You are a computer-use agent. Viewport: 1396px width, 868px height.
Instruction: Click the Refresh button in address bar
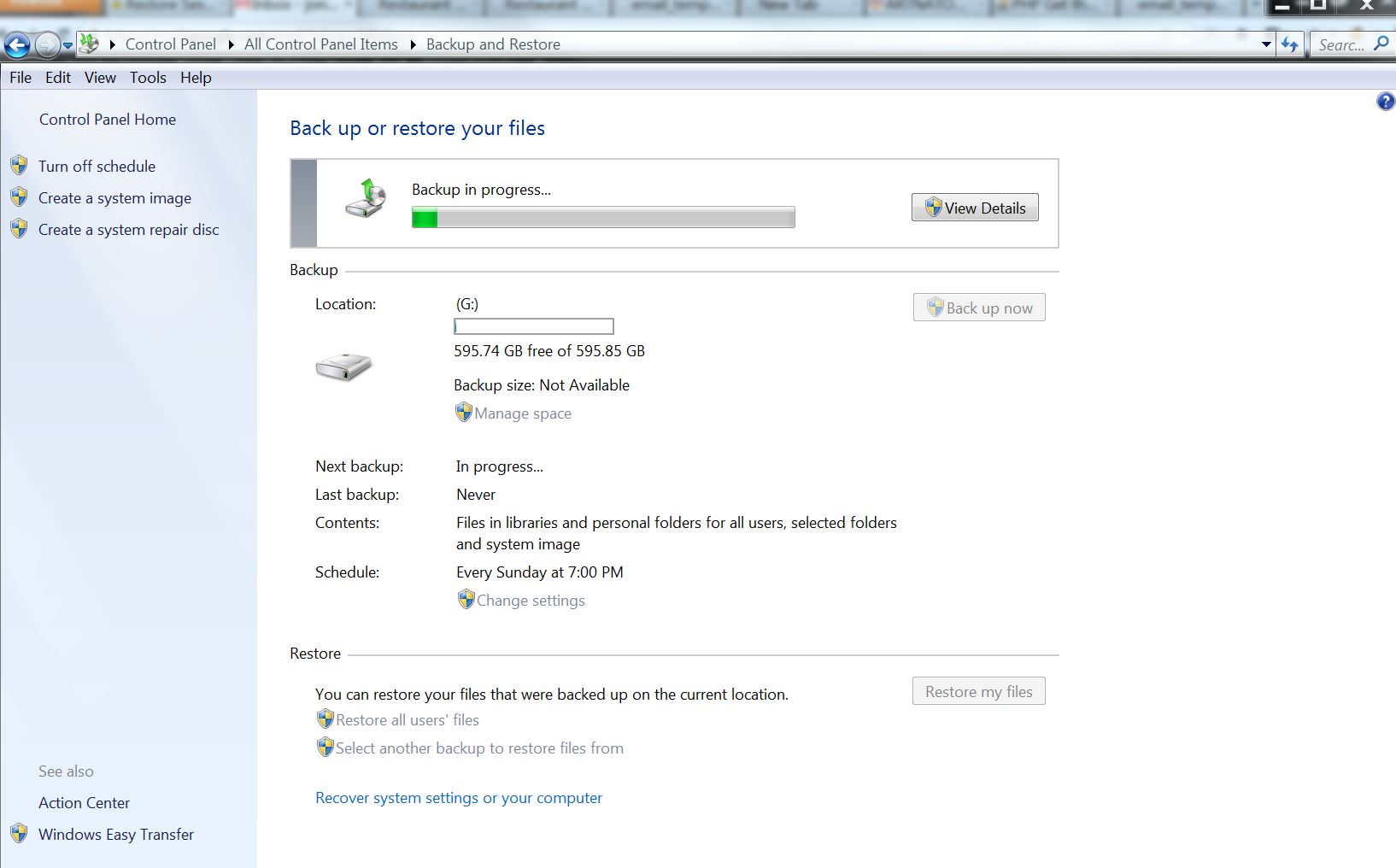pyautogui.click(x=1289, y=44)
